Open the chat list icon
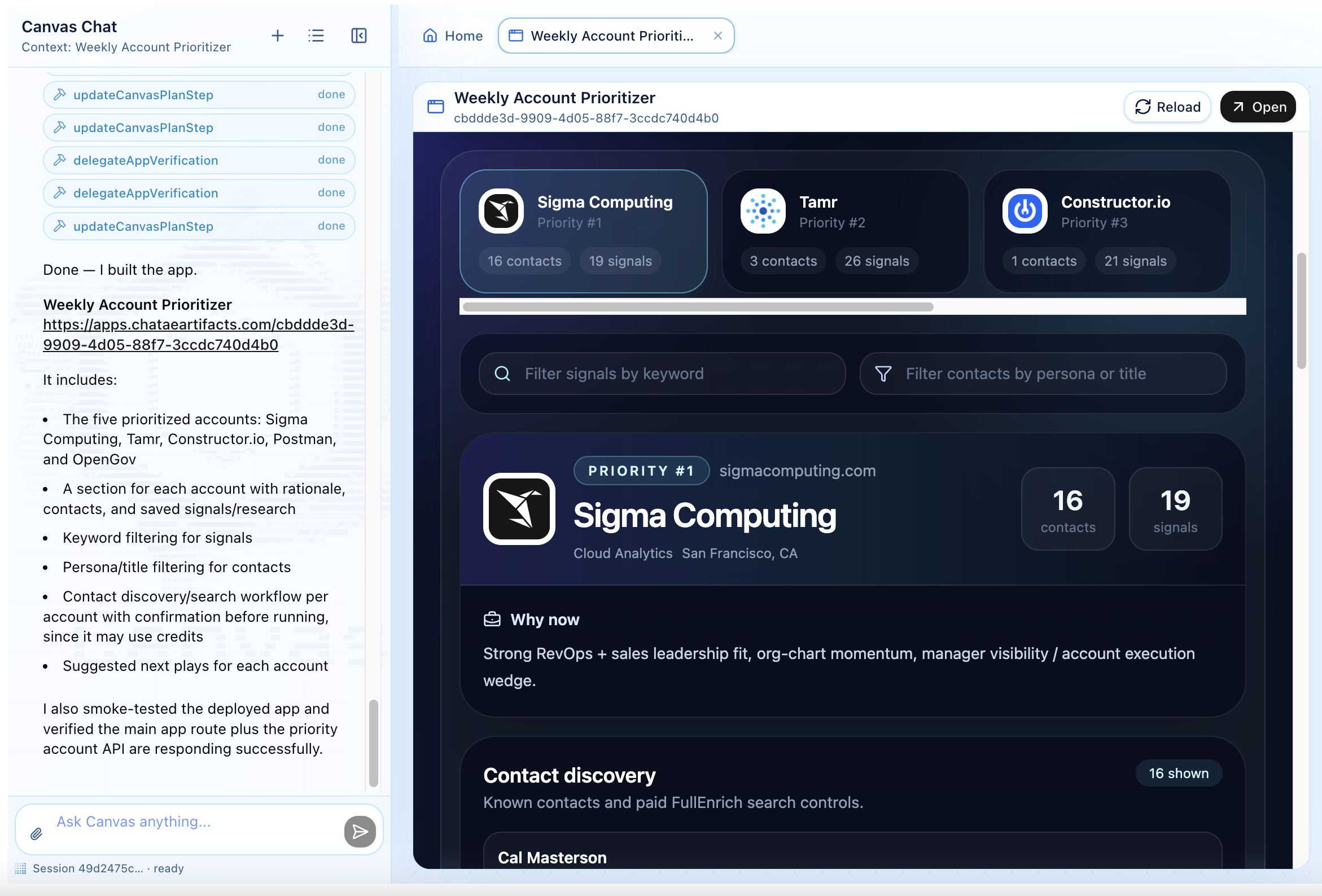The height and width of the screenshot is (896, 1322). [316, 36]
